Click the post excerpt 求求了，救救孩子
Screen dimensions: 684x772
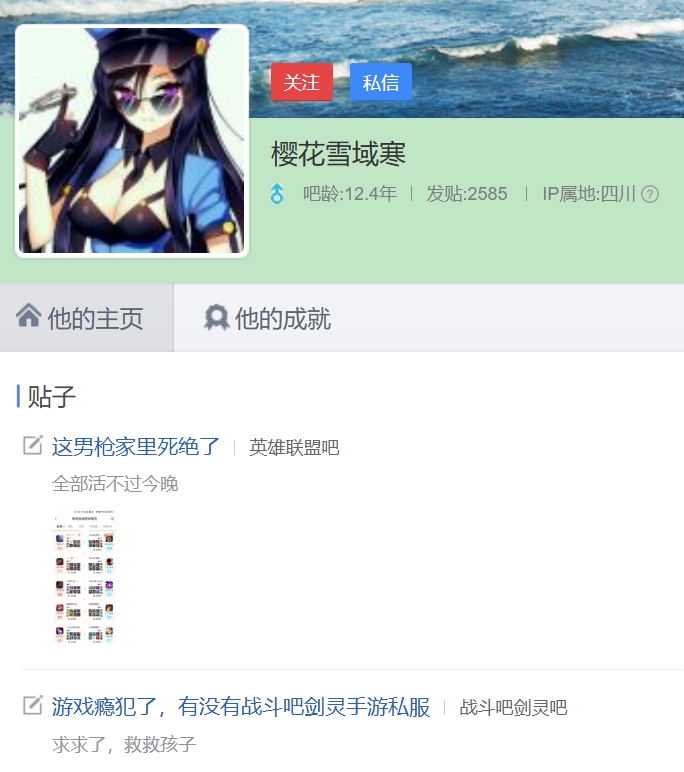click(124, 744)
